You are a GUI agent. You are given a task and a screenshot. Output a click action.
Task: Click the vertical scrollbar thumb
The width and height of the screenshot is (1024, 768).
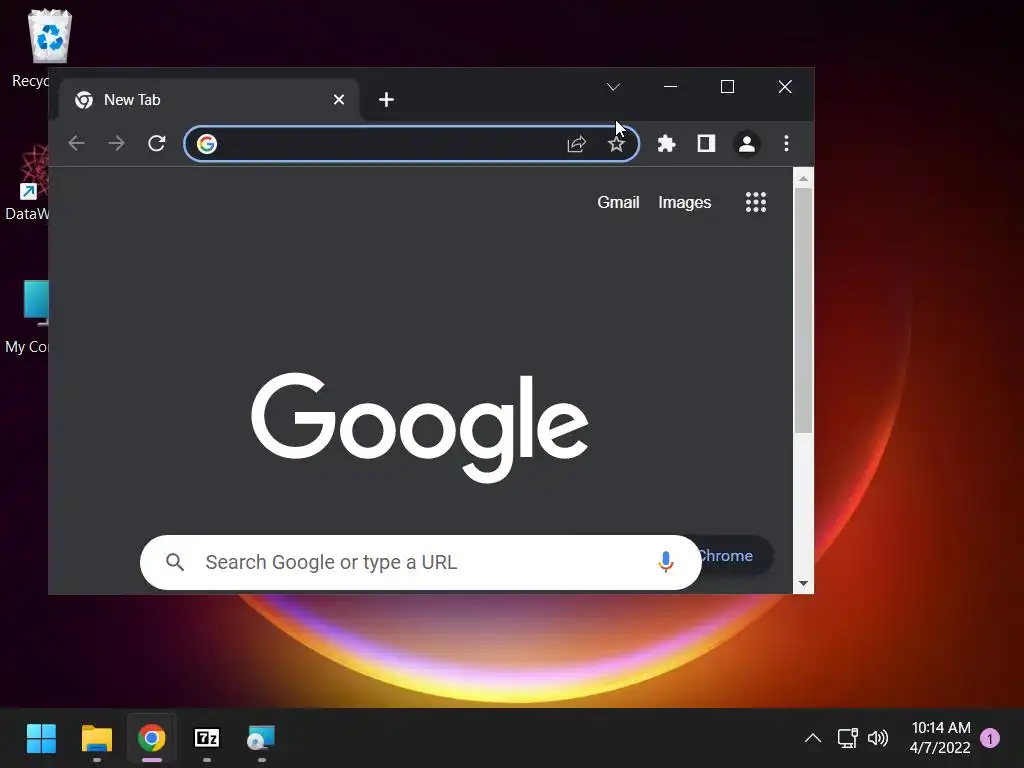click(x=803, y=310)
